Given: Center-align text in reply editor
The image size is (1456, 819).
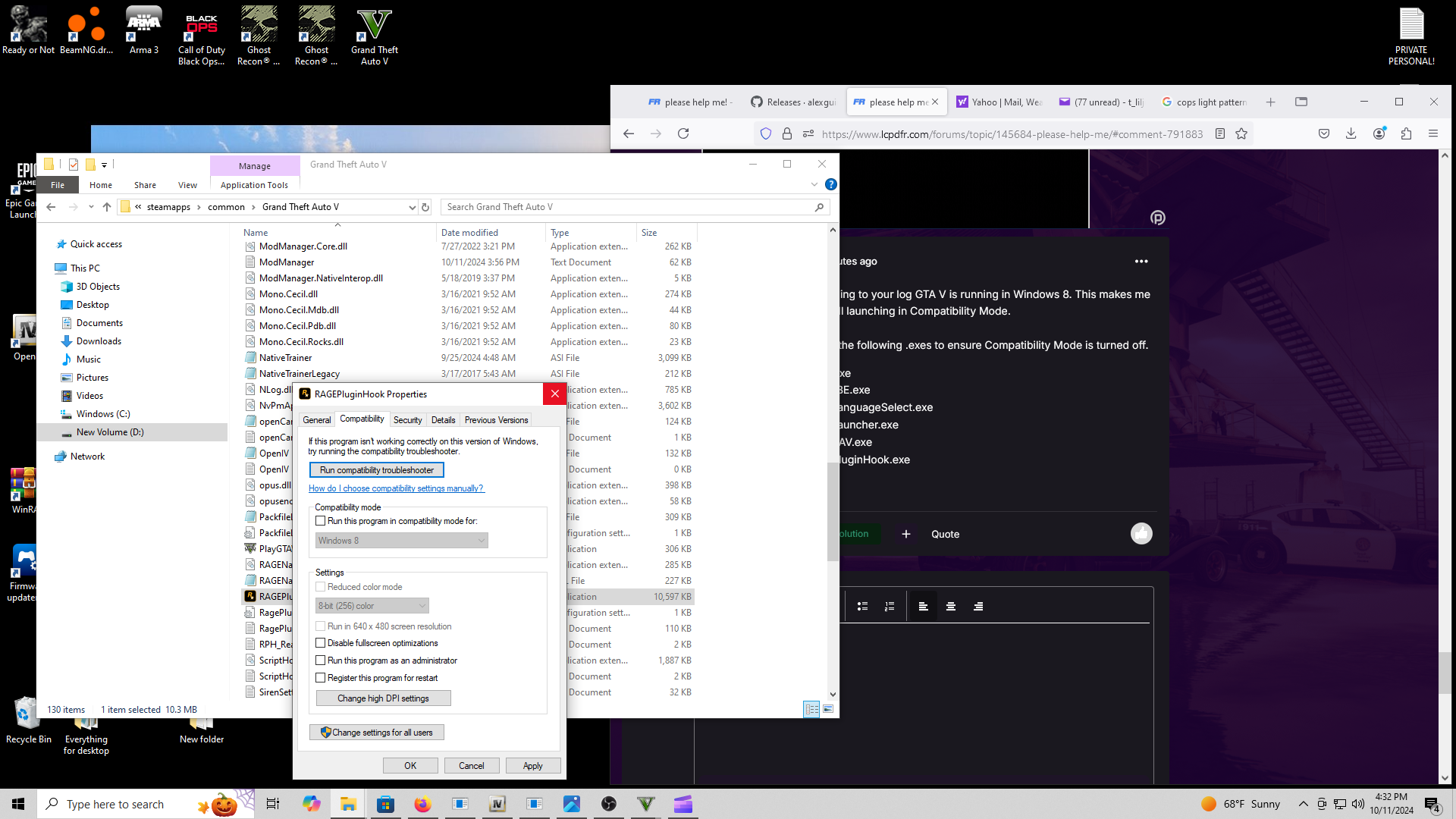Looking at the screenshot, I should click(x=951, y=607).
